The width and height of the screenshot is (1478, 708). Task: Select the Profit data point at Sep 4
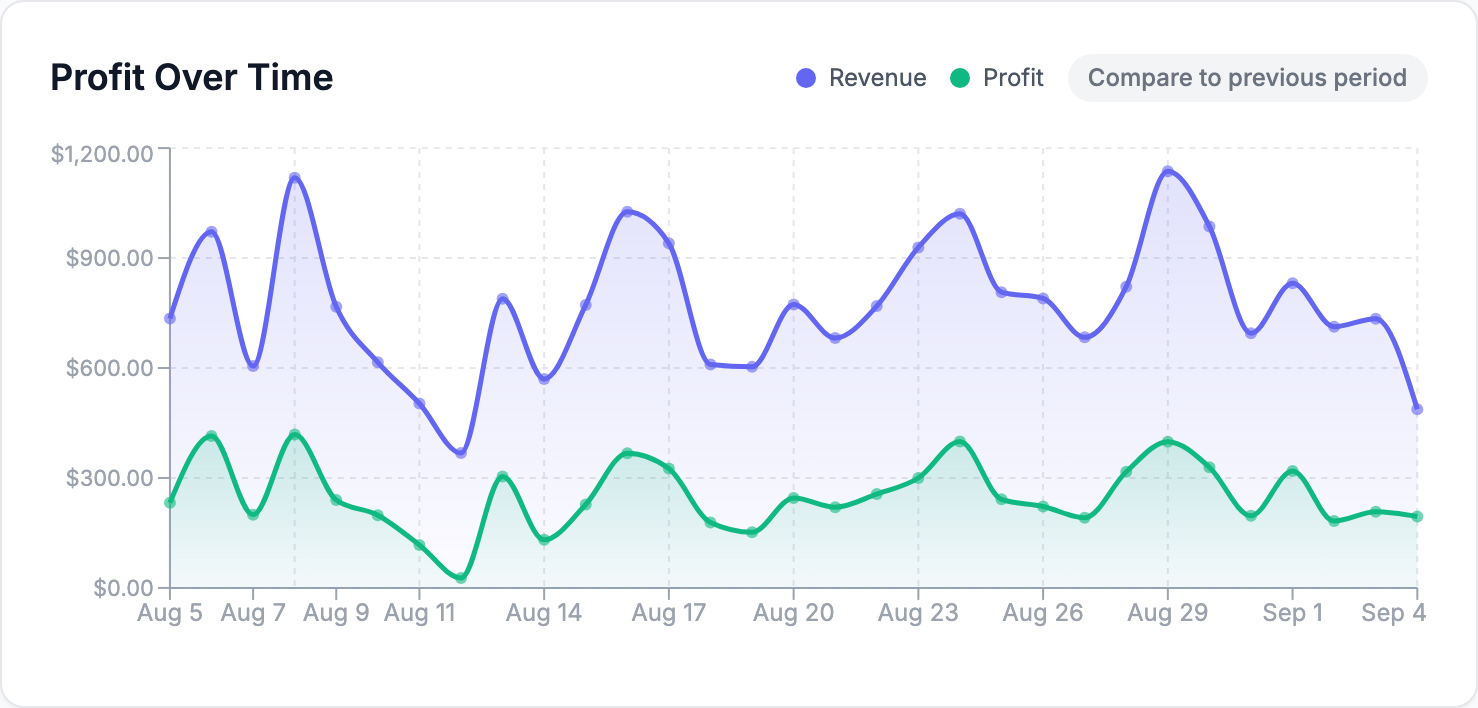[x=1417, y=516]
